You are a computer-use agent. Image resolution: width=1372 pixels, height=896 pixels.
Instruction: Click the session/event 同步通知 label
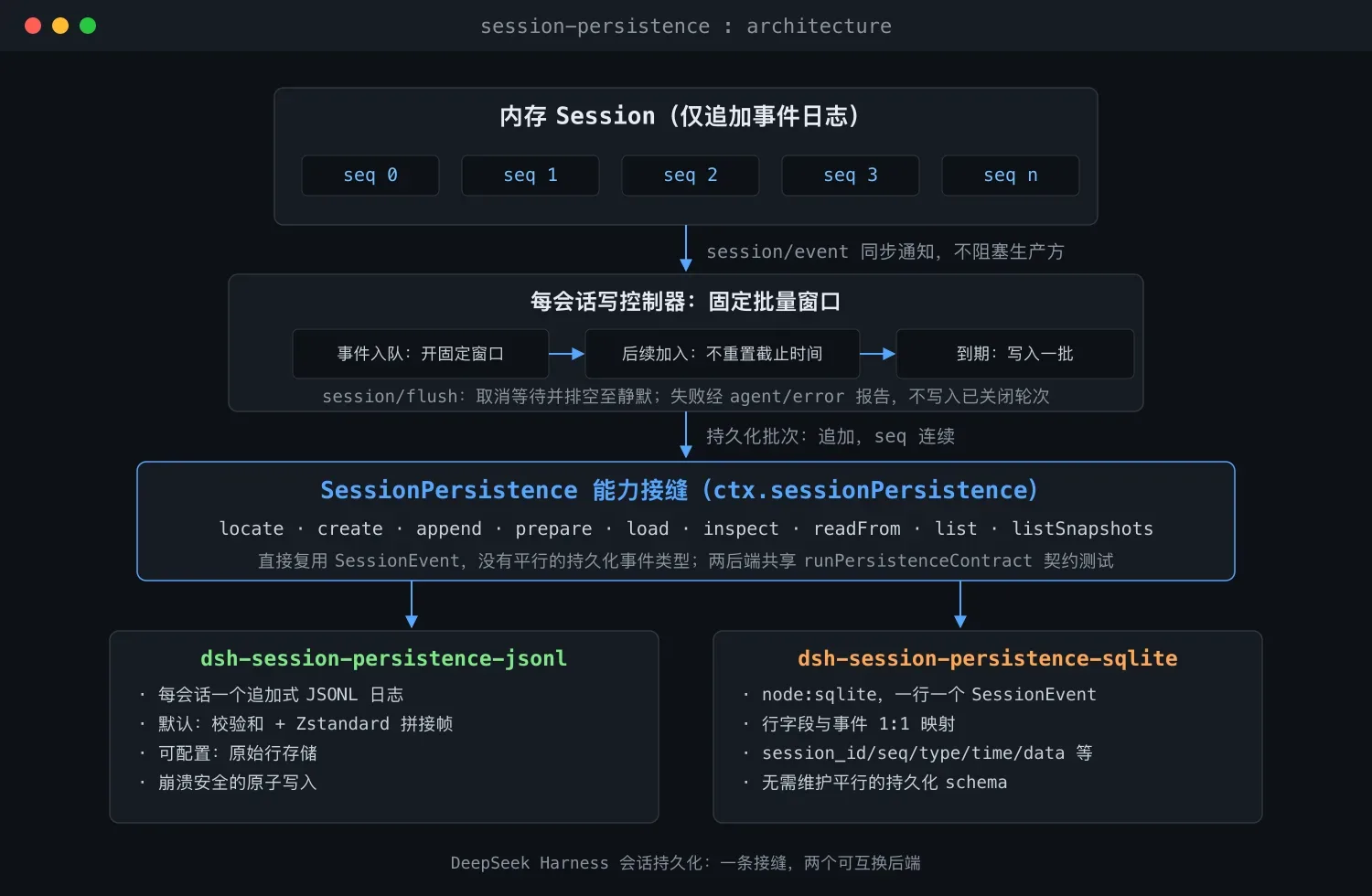point(885,251)
